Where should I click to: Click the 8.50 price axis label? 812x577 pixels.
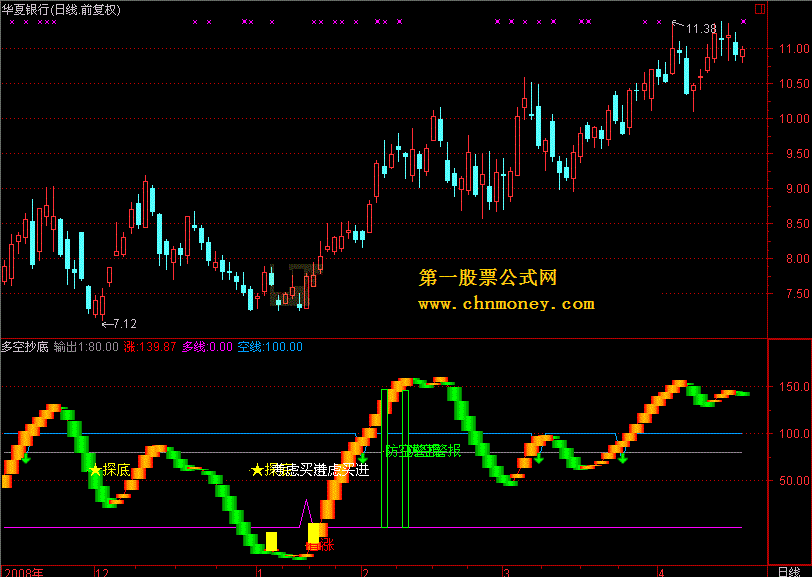point(798,224)
